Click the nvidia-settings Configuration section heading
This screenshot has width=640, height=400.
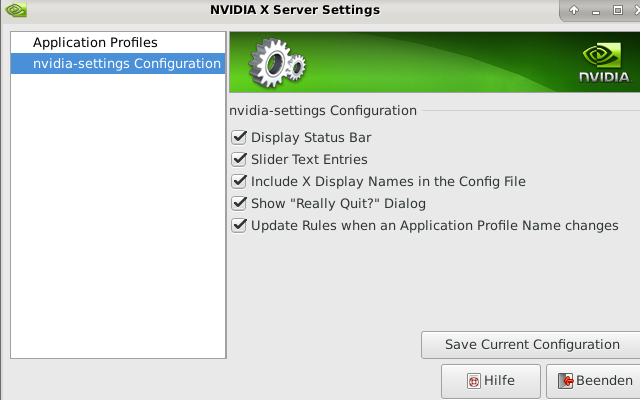pos(323,111)
